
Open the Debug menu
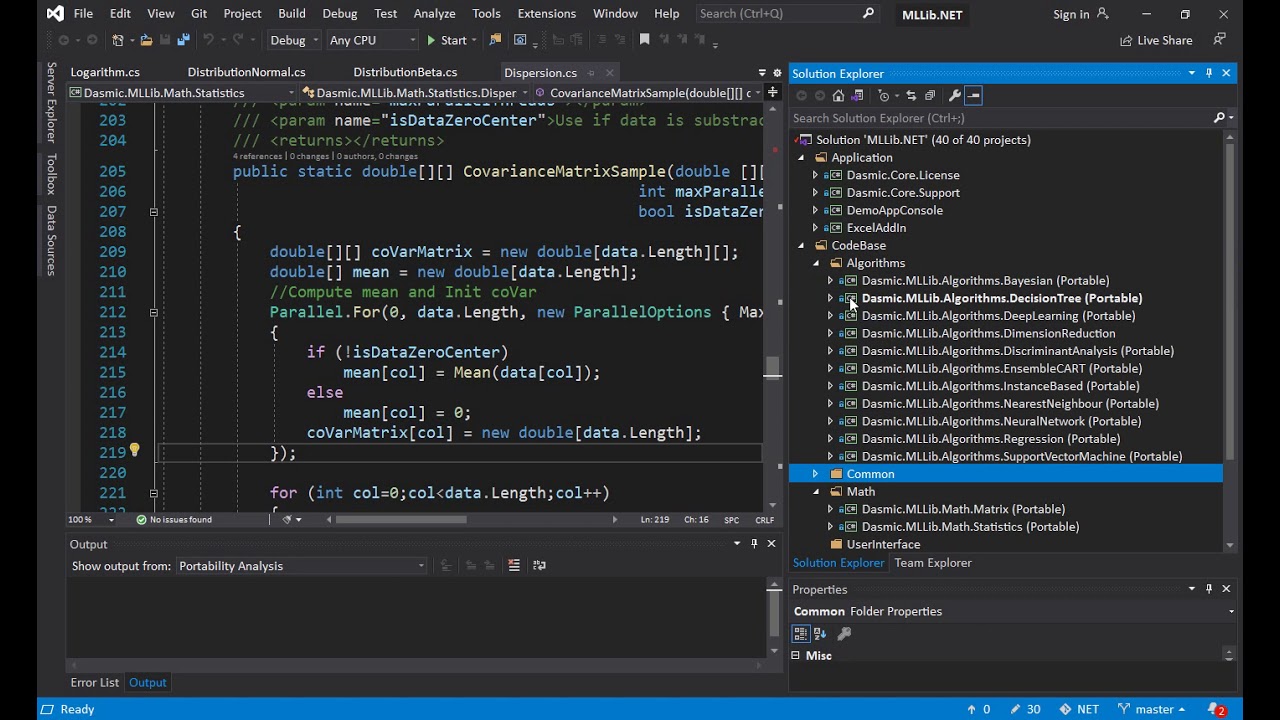(340, 14)
